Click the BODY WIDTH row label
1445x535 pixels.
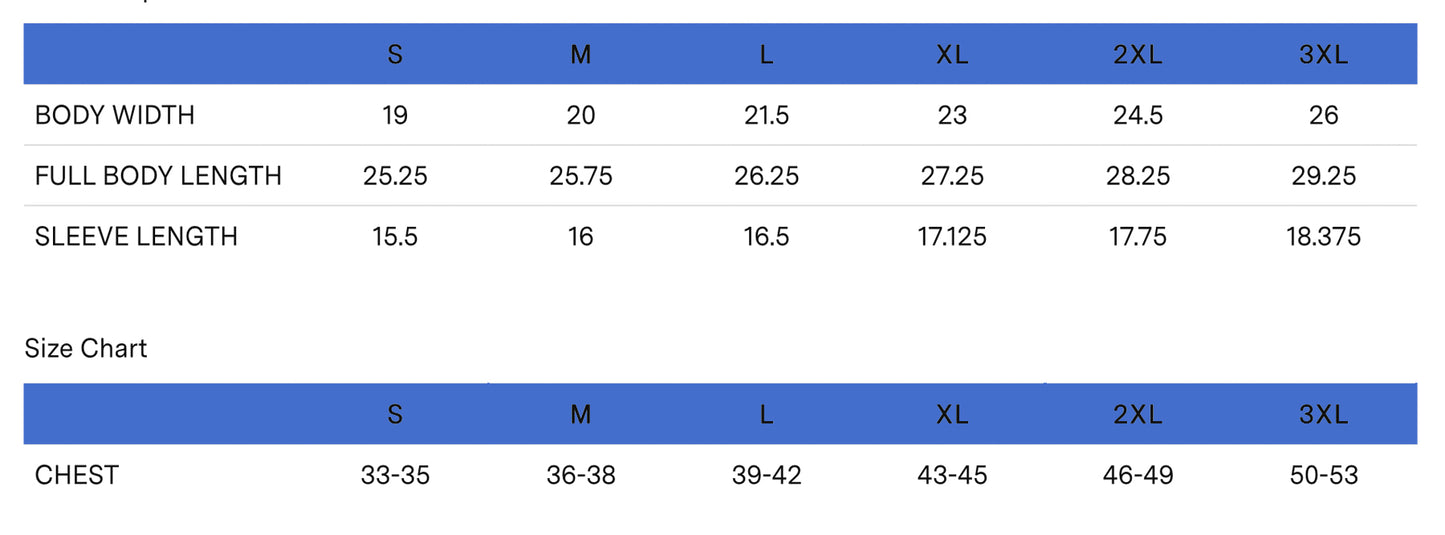coord(114,115)
